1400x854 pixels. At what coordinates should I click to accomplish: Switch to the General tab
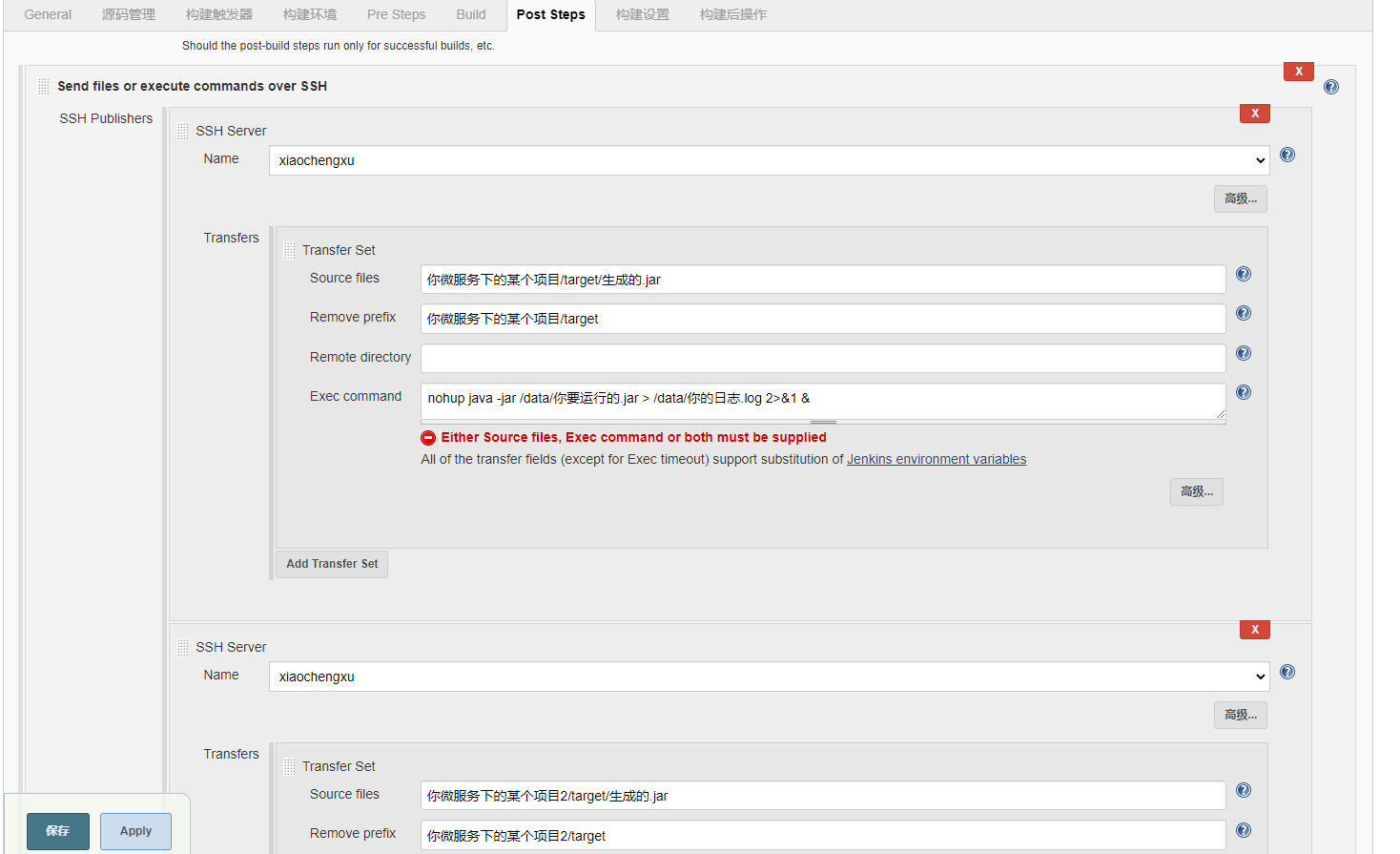click(x=48, y=14)
